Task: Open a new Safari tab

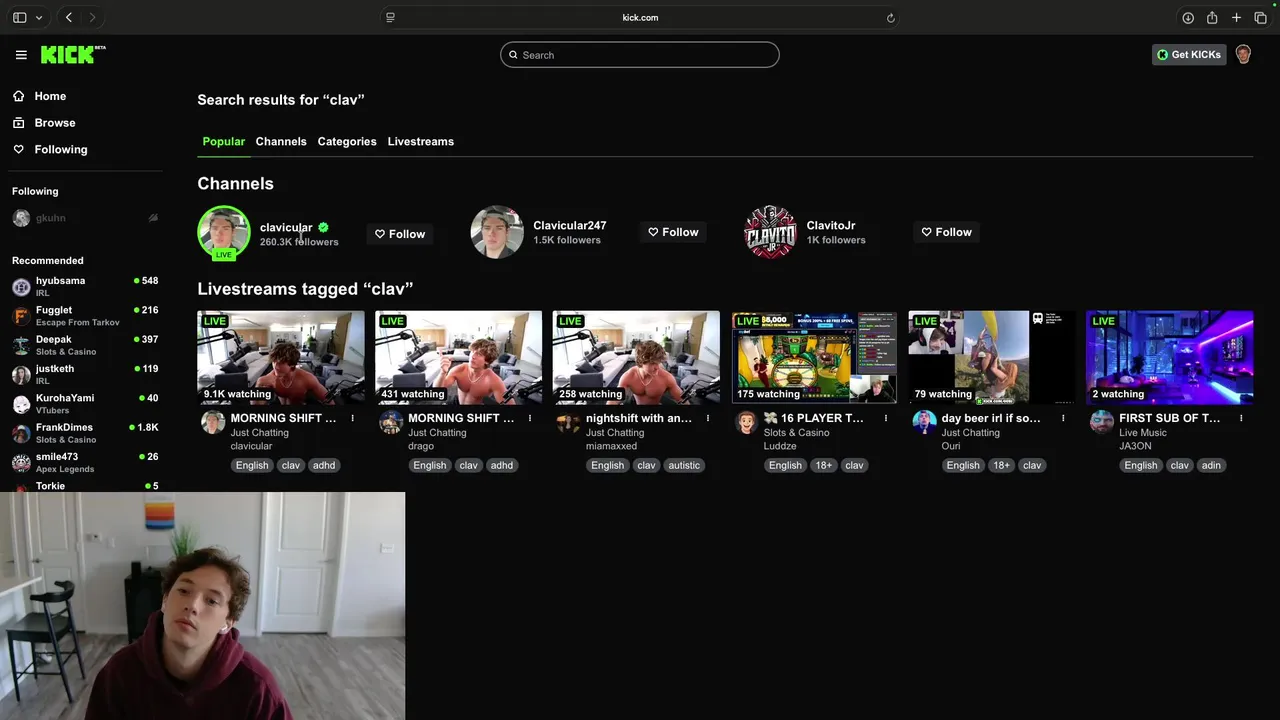Action: (1236, 17)
